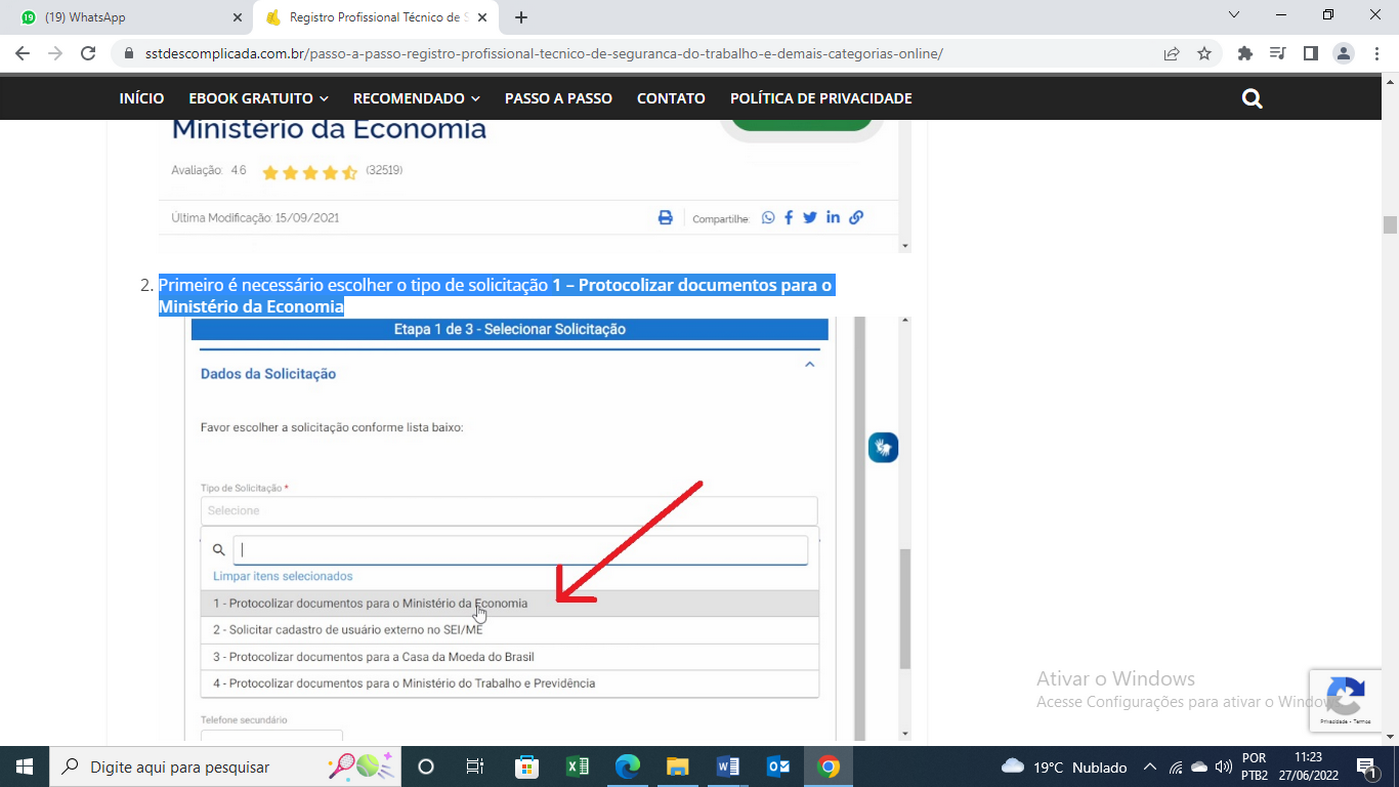
Task: Click the Windows taskbar search box
Action: [225, 767]
